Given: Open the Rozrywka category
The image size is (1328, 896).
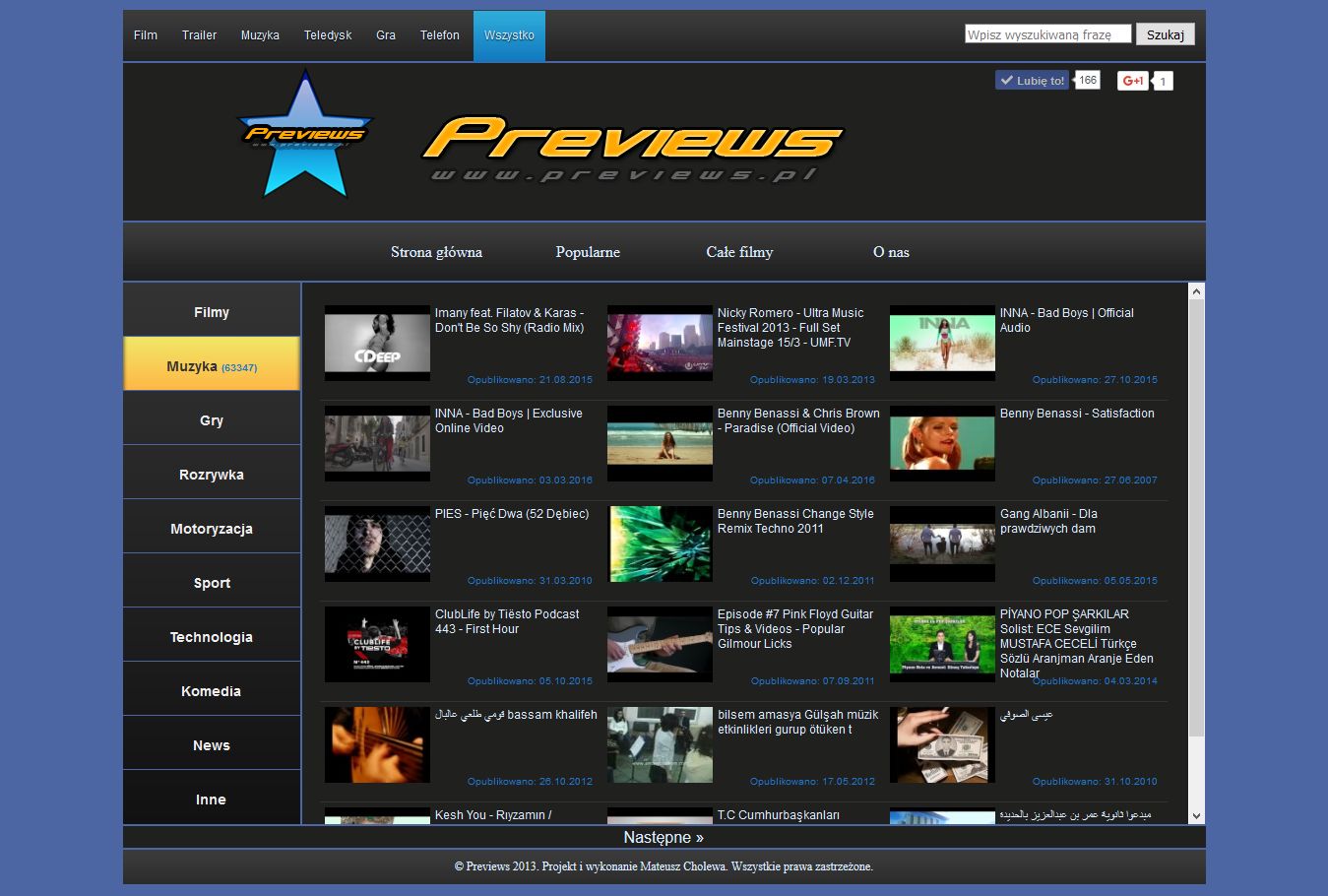Looking at the screenshot, I should point(212,475).
